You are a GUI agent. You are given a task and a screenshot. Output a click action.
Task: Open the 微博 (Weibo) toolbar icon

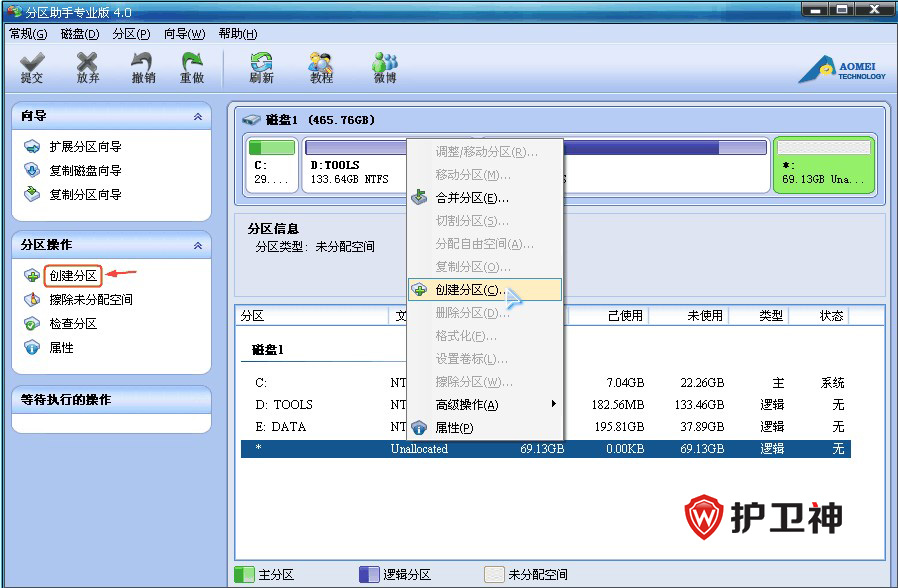[385, 68]
